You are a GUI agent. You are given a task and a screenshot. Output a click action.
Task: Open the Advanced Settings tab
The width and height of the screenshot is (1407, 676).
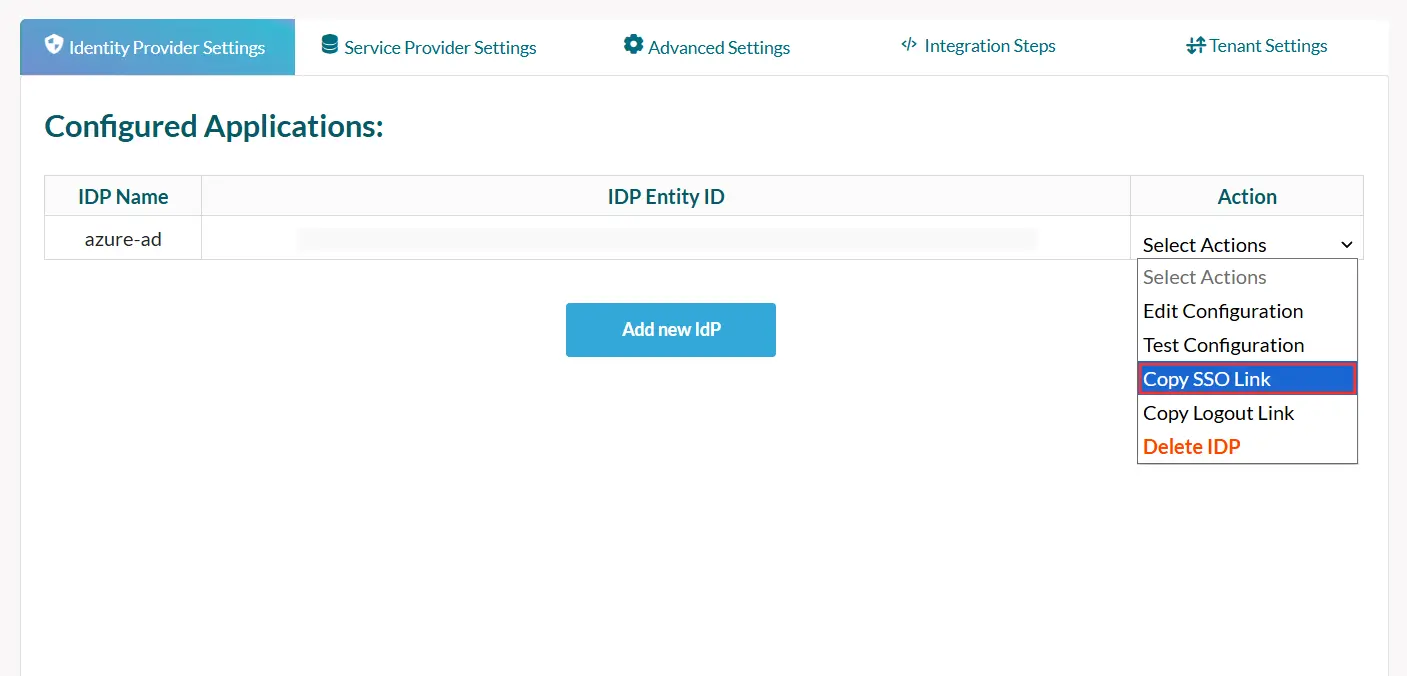(x=718, y=46)
